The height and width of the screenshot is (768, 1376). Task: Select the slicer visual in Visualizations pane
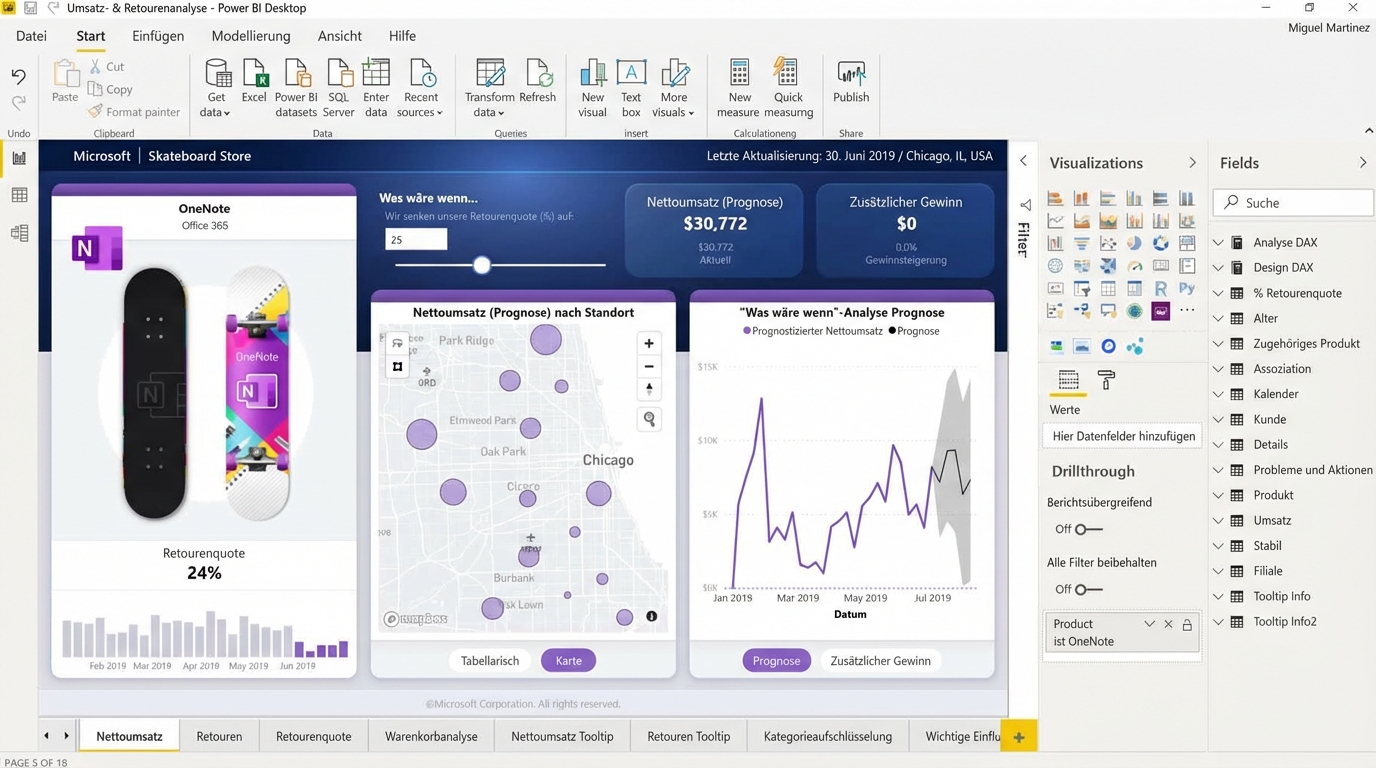pyautogui.click(x=1082, y=288)
